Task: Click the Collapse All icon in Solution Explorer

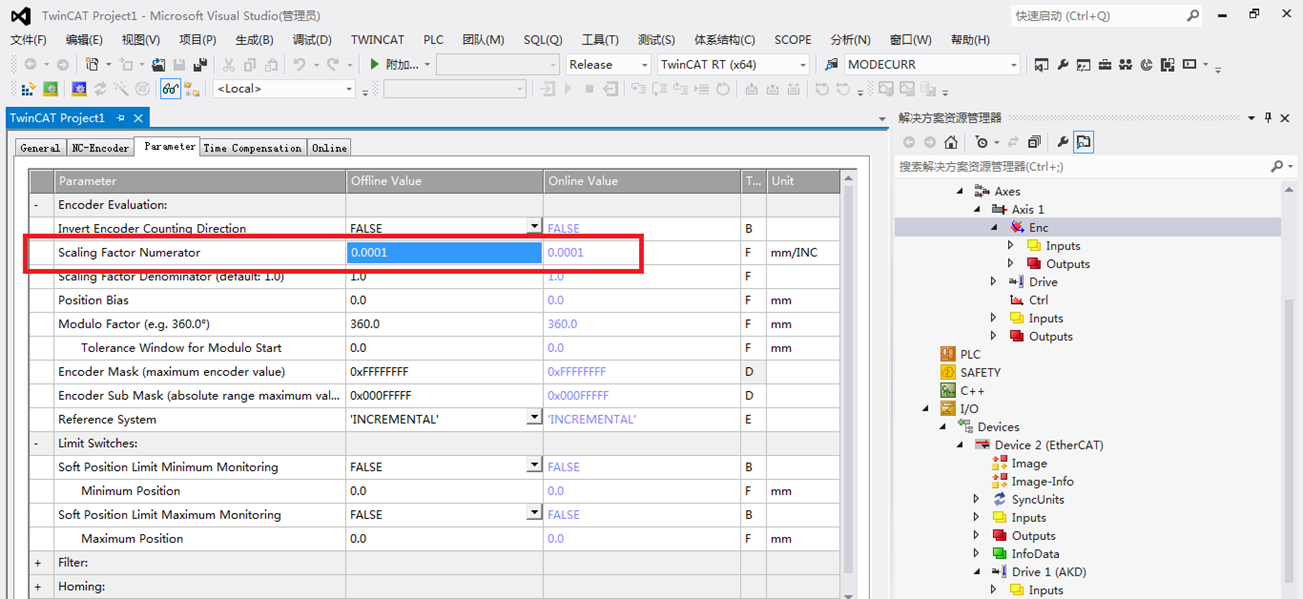Action: (1034, 142)
